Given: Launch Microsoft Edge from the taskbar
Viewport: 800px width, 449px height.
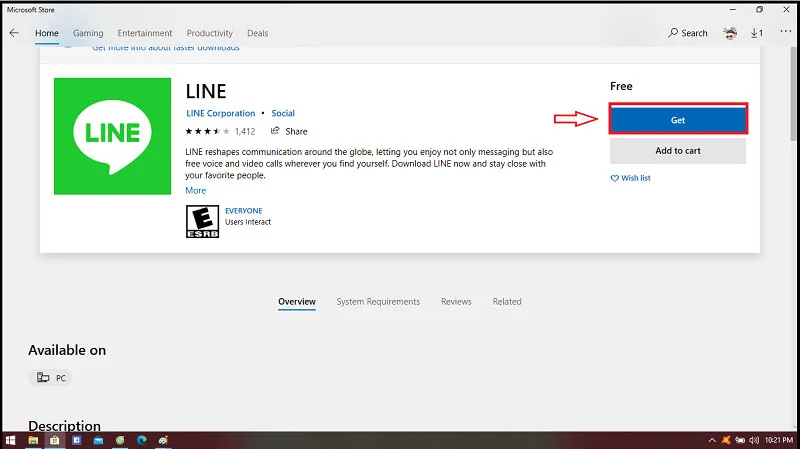Looking at the screenshot, I should pos(142,440).
